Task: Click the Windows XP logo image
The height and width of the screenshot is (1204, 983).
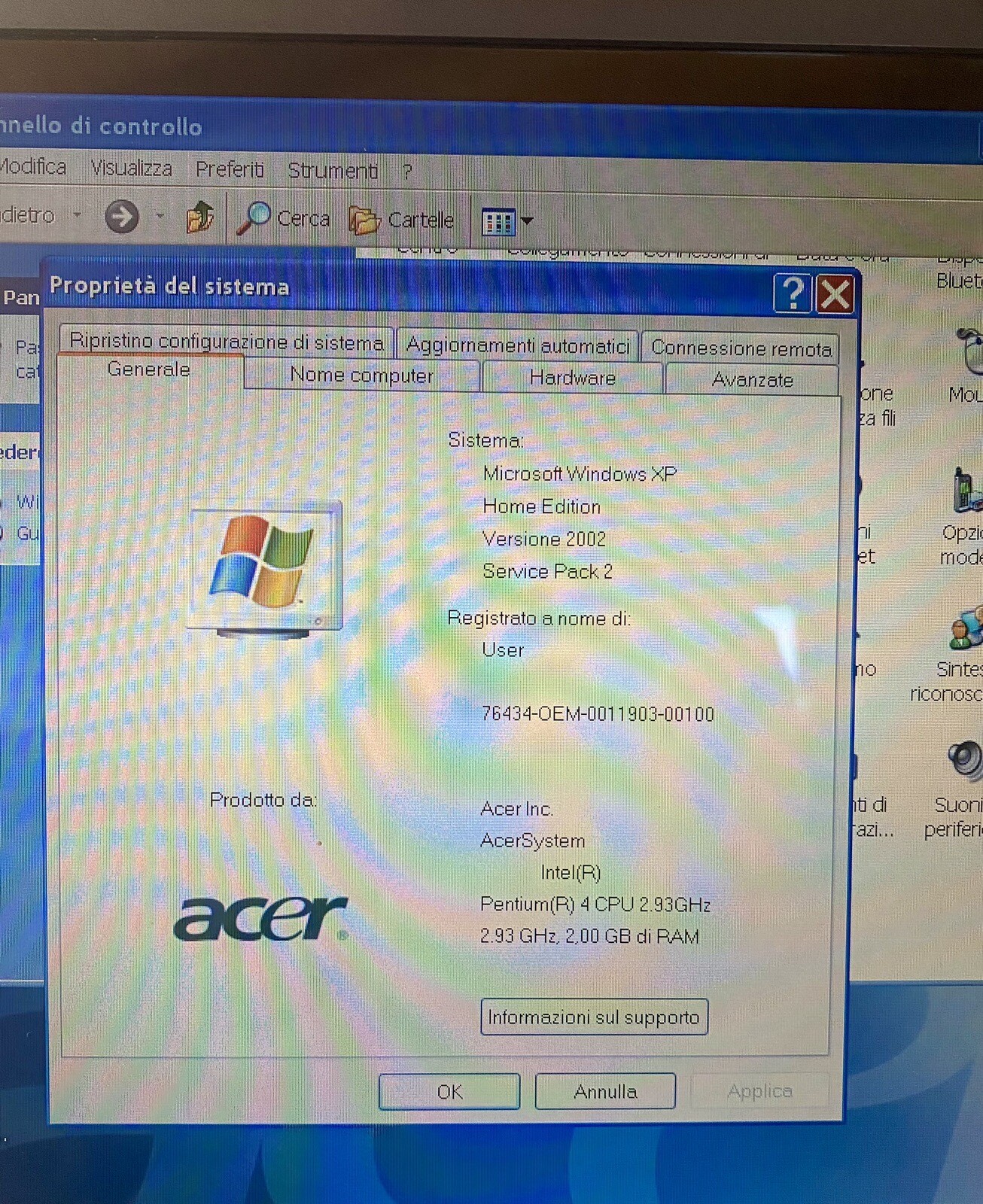Action: (x=265, y=570)
